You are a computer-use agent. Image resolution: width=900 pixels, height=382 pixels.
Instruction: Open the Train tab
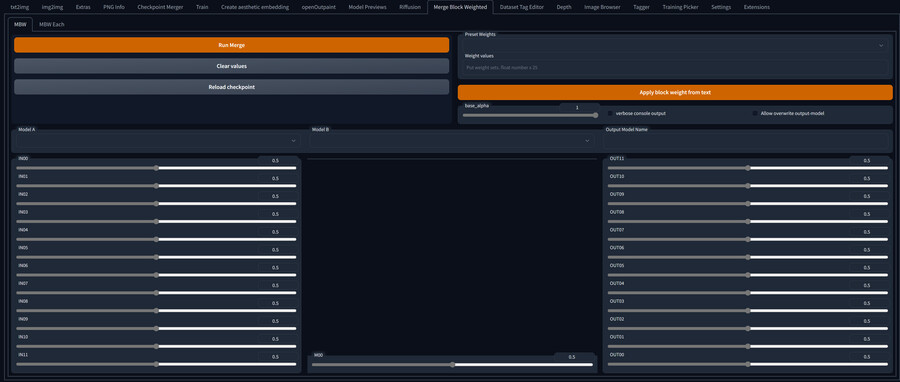click(202, 7)
